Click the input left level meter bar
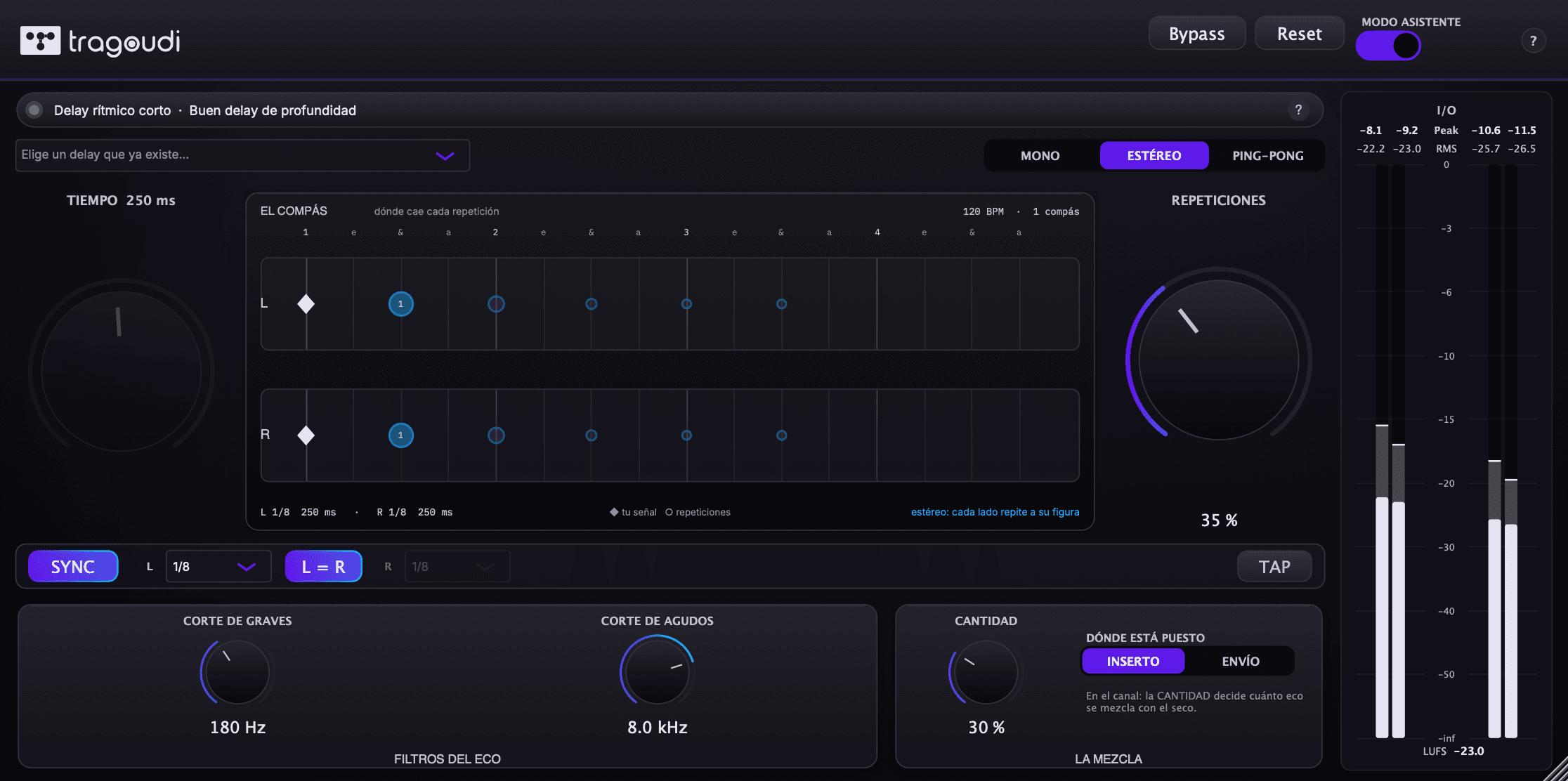The image size is (1568, 781). click(1382, 452)
